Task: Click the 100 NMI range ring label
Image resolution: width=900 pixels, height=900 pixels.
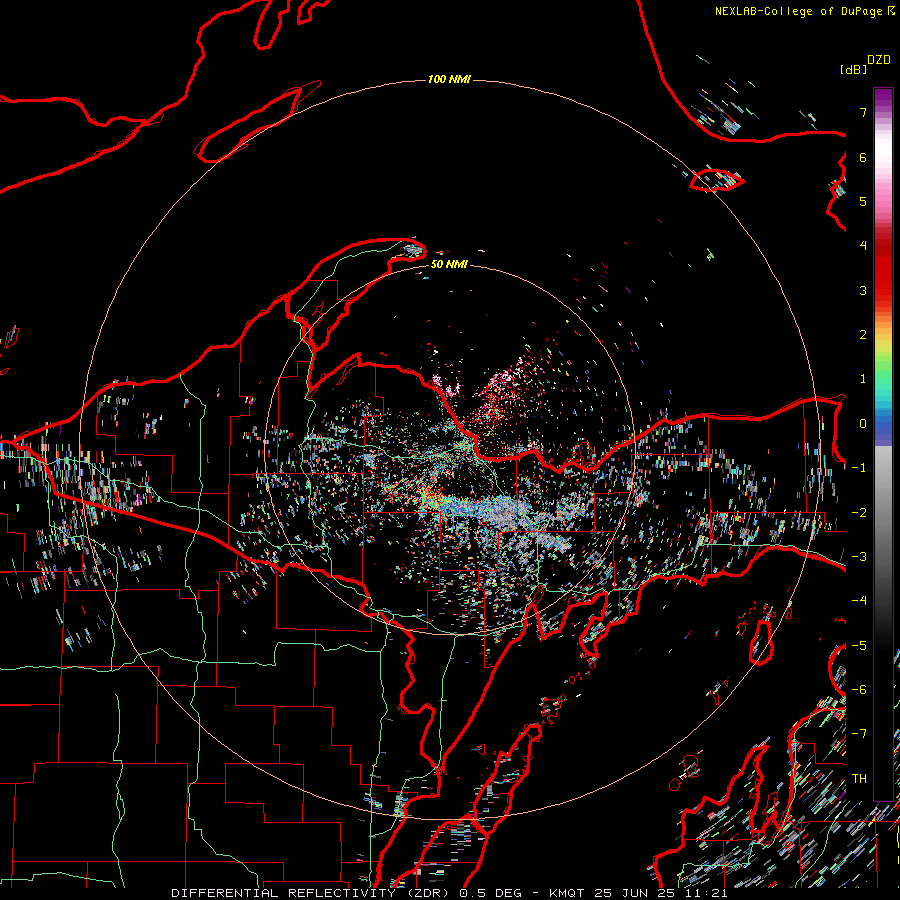Action: point(449,79)
